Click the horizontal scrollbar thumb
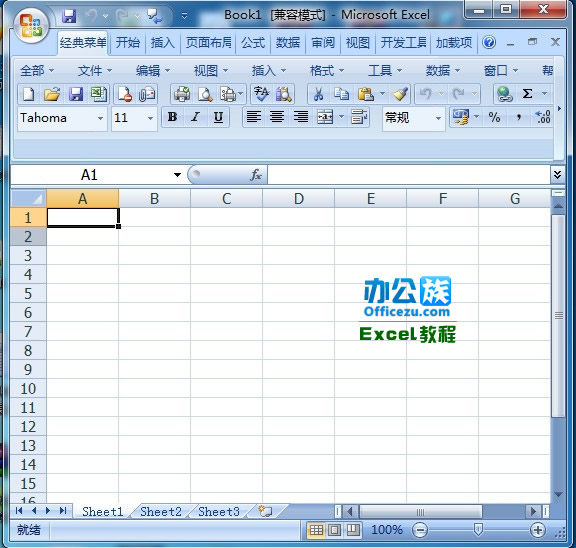576x548 pixels. [x=420, y=511]
